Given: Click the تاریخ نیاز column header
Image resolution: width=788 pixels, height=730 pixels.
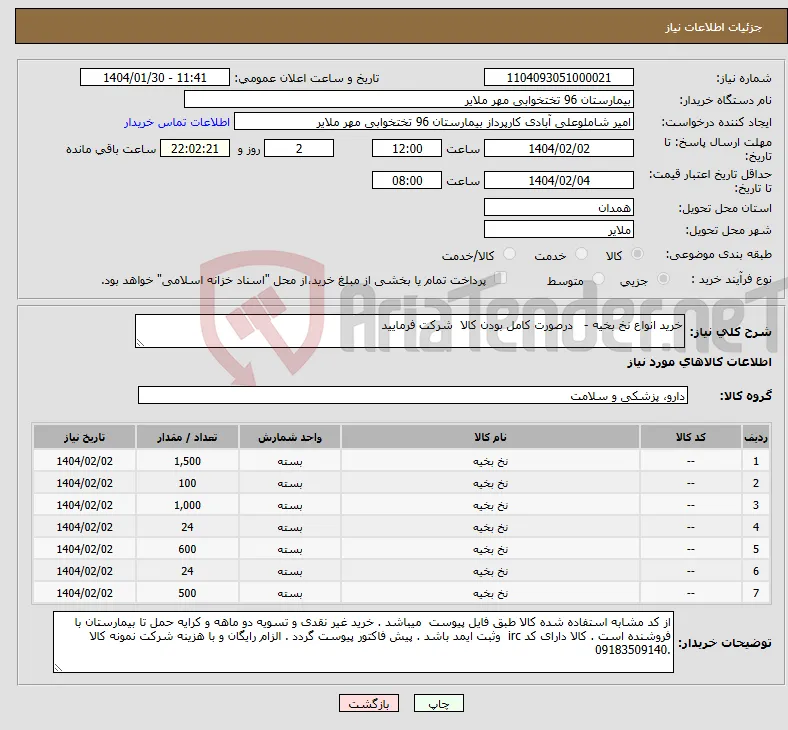Looking at the screenshot, I should coord(84,437).
